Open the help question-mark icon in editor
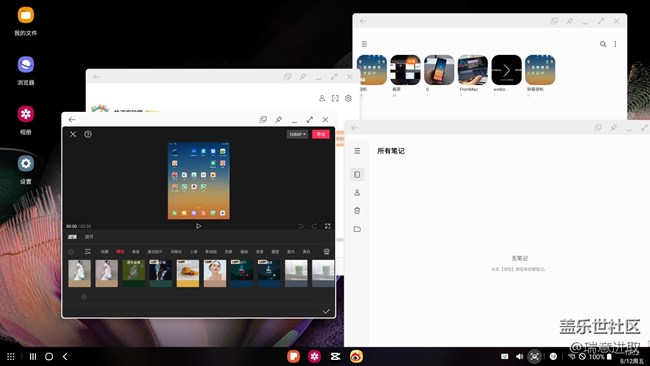The width and height of the screenshot is (650, 366). coord(88,134)
